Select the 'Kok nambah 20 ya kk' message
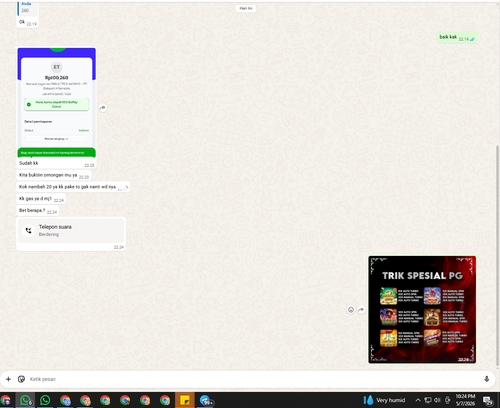Image resolution: width=500 pixels, height=408 pixels. (73, 187)
